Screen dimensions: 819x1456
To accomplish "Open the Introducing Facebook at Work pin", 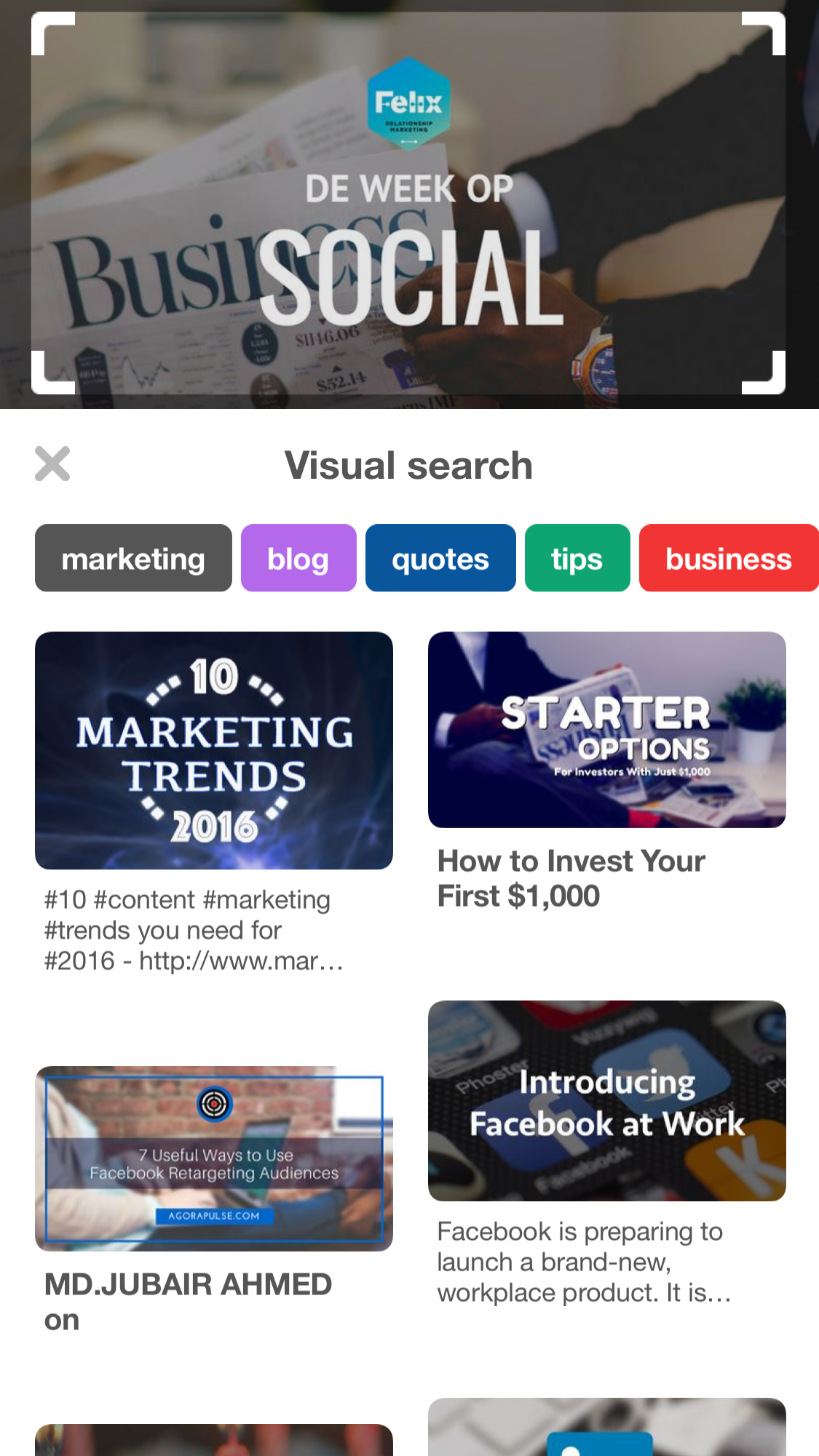I will coord(606,1100).
